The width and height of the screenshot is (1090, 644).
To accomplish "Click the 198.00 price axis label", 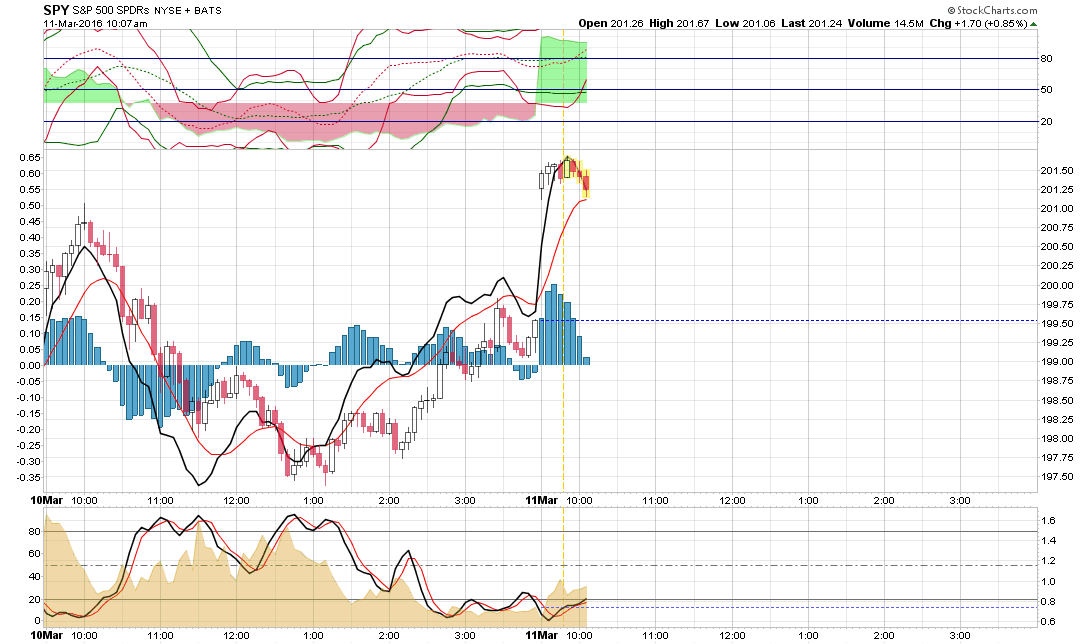I will pos(1057,438).
